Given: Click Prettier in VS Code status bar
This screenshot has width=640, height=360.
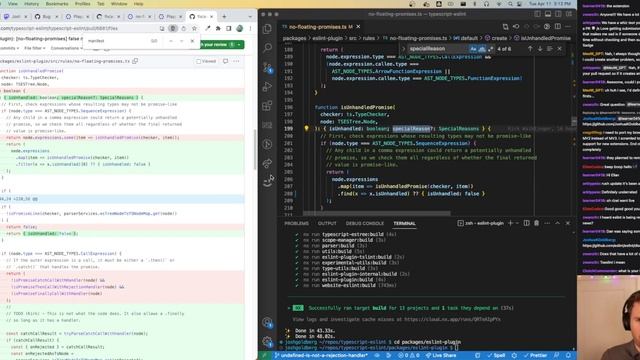Looking at the screenshot, I should (536, 356).
